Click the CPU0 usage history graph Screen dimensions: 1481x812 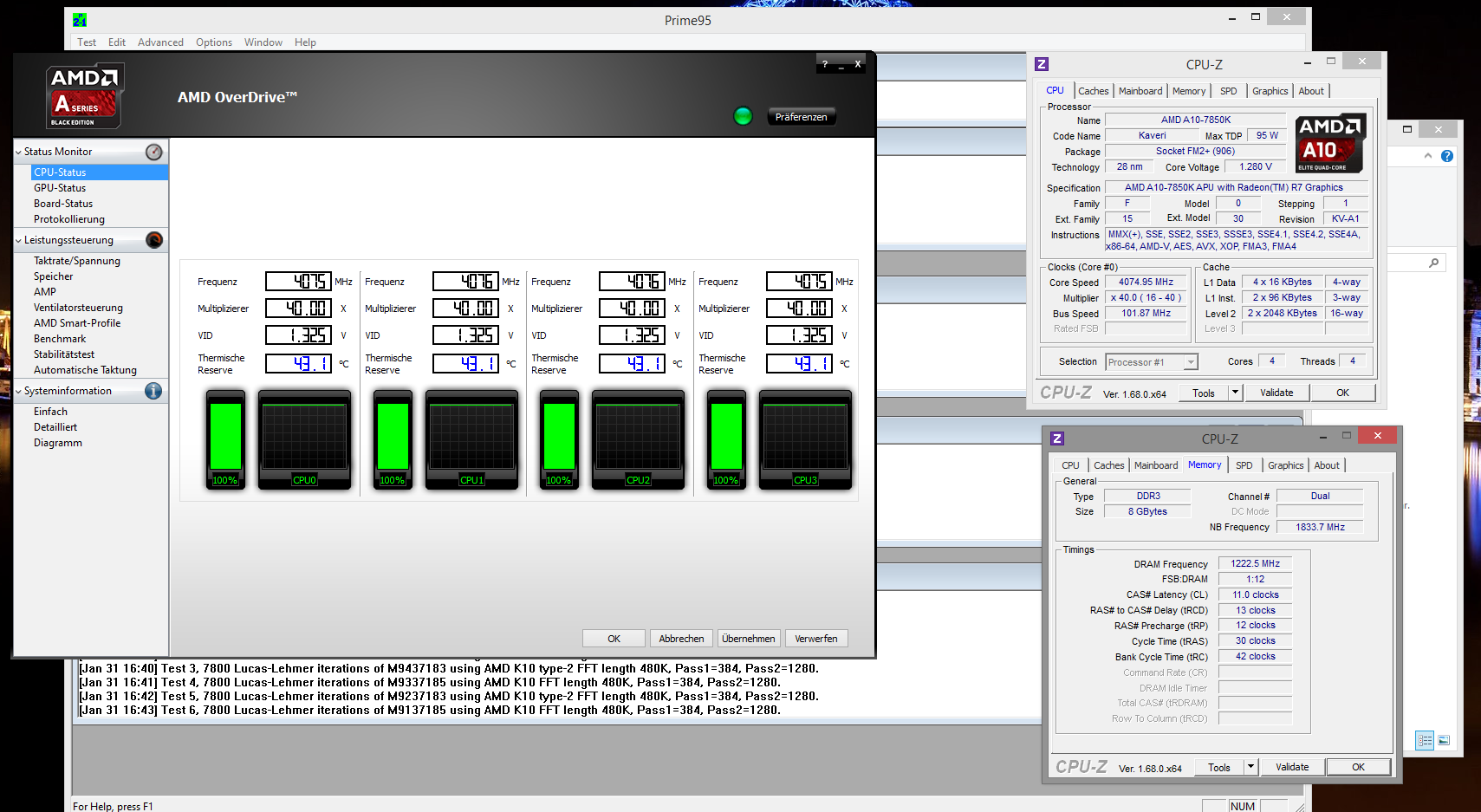point(304,440)
